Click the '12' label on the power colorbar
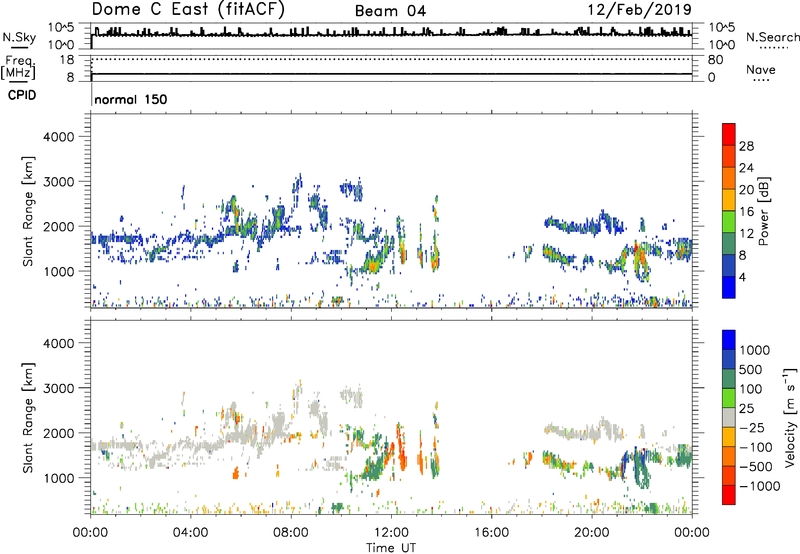Viewport: 800px width, 554px height. click(746, 234)
